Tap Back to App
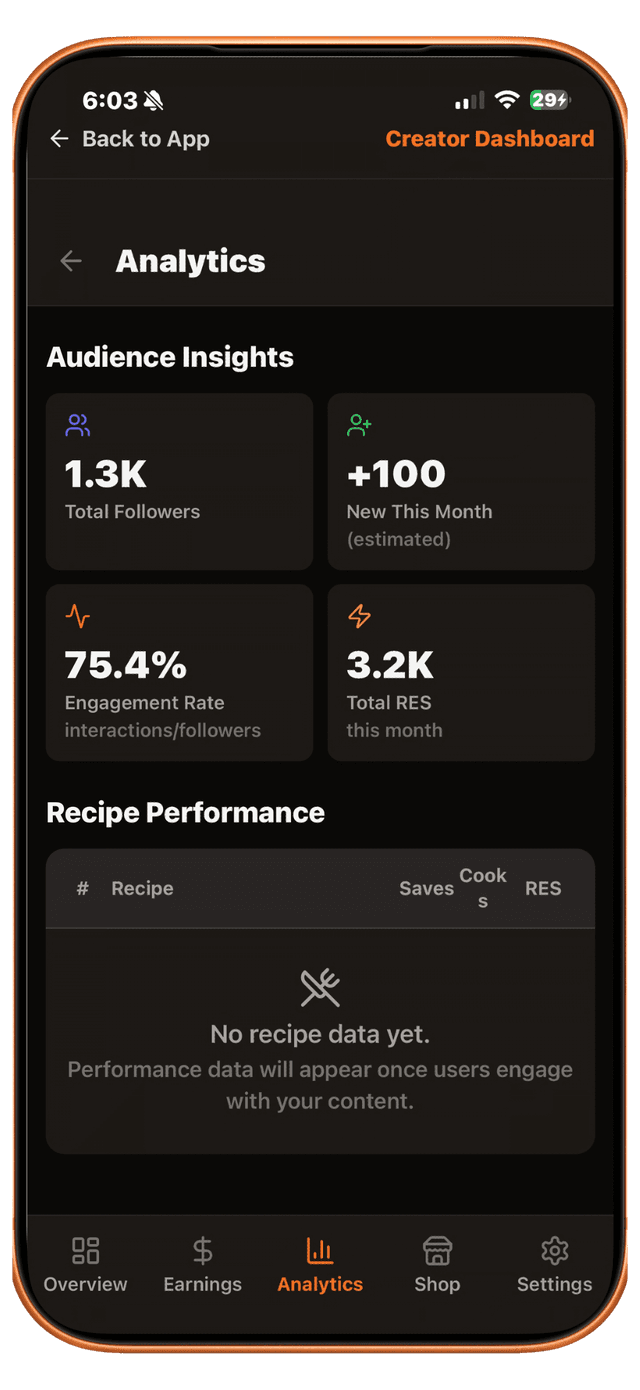This screenshot has height=1390, width=640. tap(128, 139)
